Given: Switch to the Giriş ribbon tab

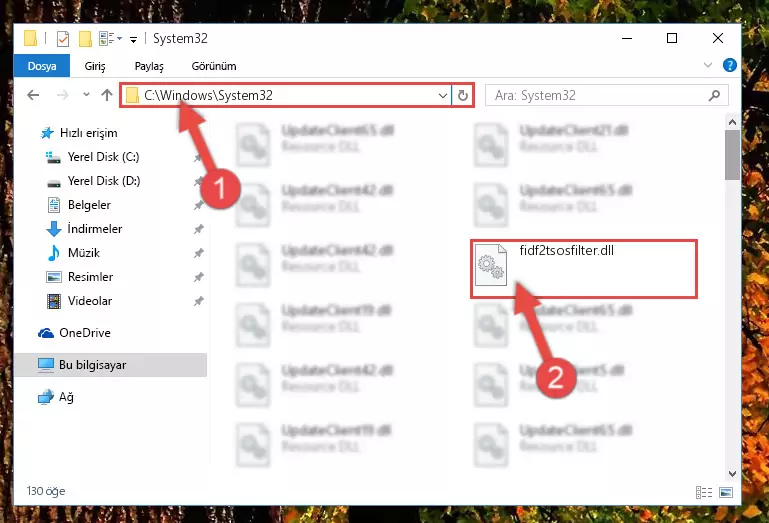Looking at the screenshot, I should [95, 66].
